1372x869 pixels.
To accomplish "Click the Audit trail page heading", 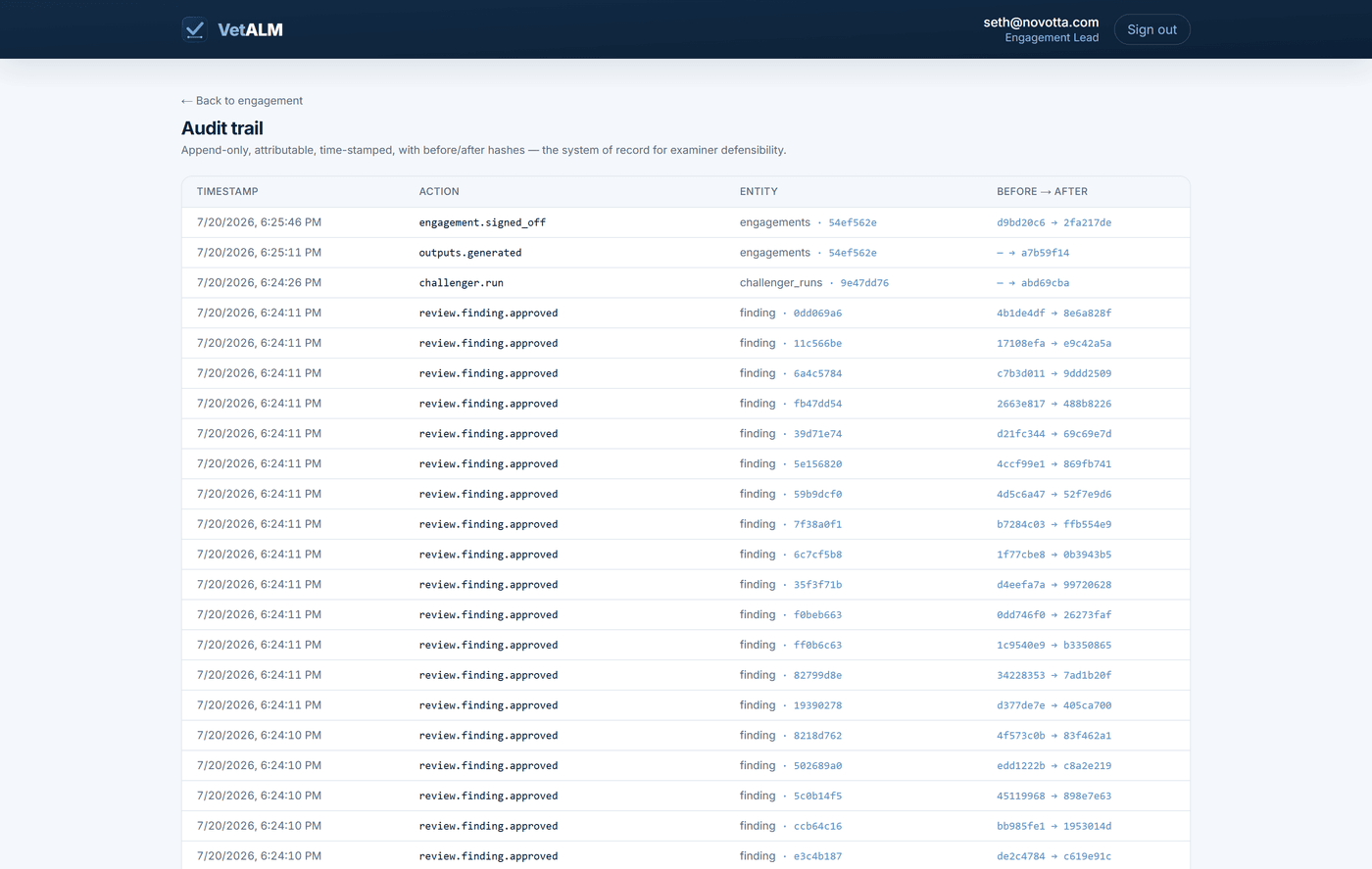I will (222, 128).
